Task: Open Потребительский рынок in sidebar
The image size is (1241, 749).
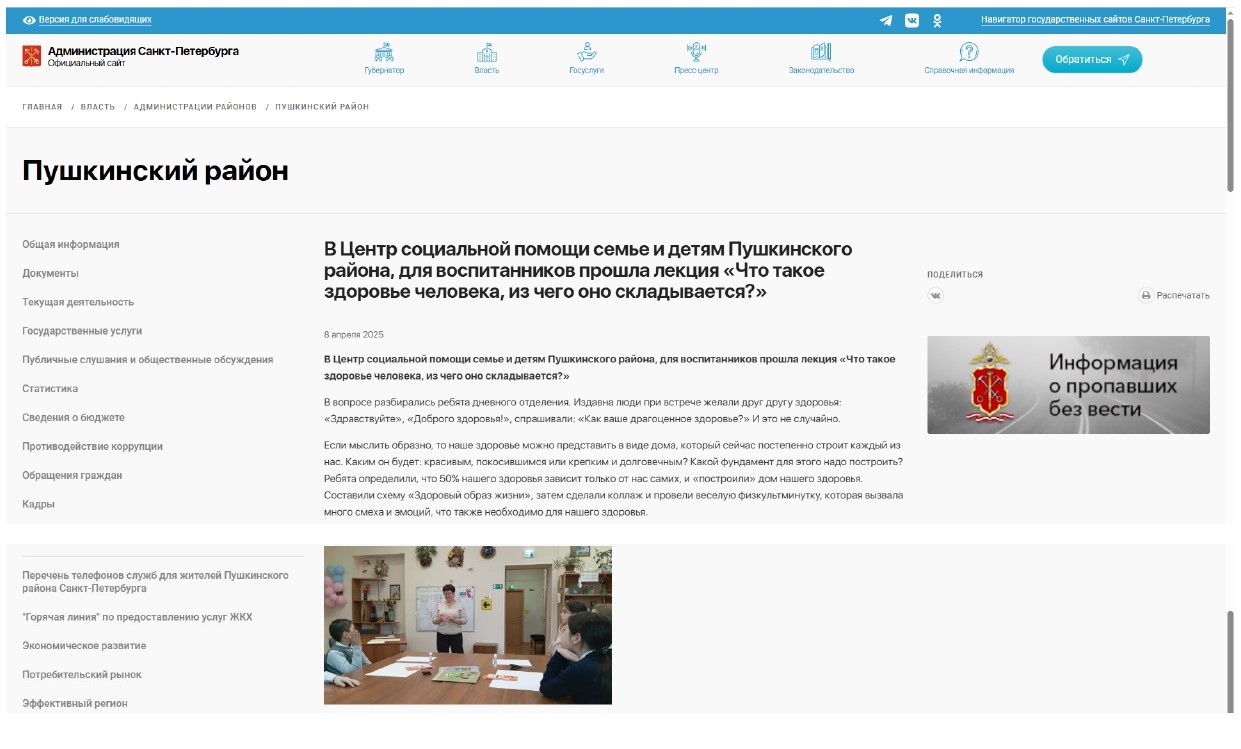Action: click(x=82, y=675)
